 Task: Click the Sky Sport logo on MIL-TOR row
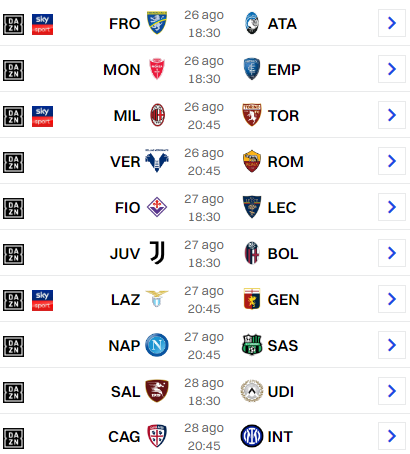tap(42, 116)
